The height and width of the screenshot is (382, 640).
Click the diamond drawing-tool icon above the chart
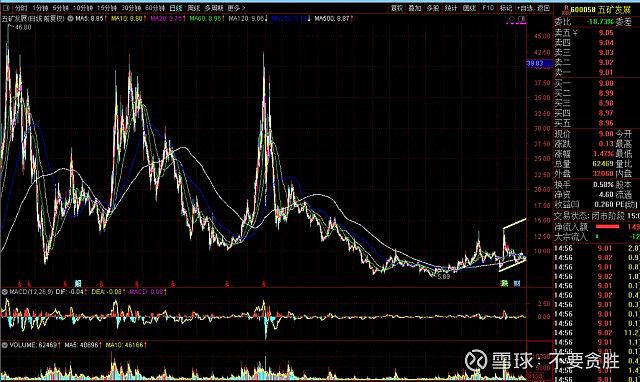[x=512, y=19]
